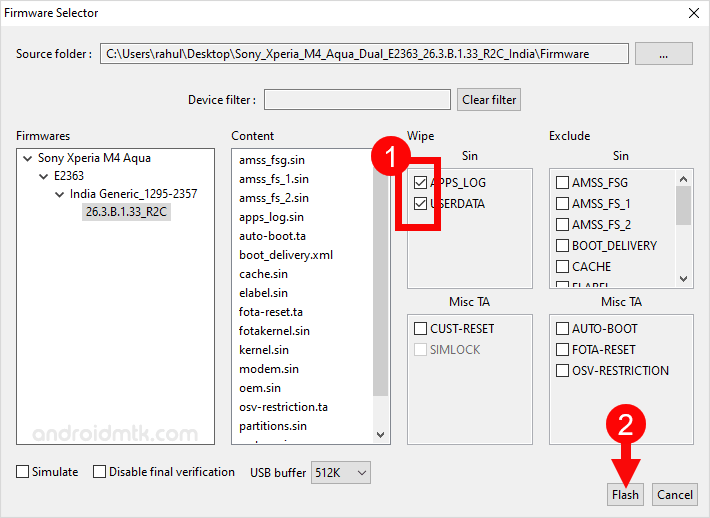Tick the CACHE exclude checkbox
Viewport: 710px width, 518px height.
coord(562,266)
